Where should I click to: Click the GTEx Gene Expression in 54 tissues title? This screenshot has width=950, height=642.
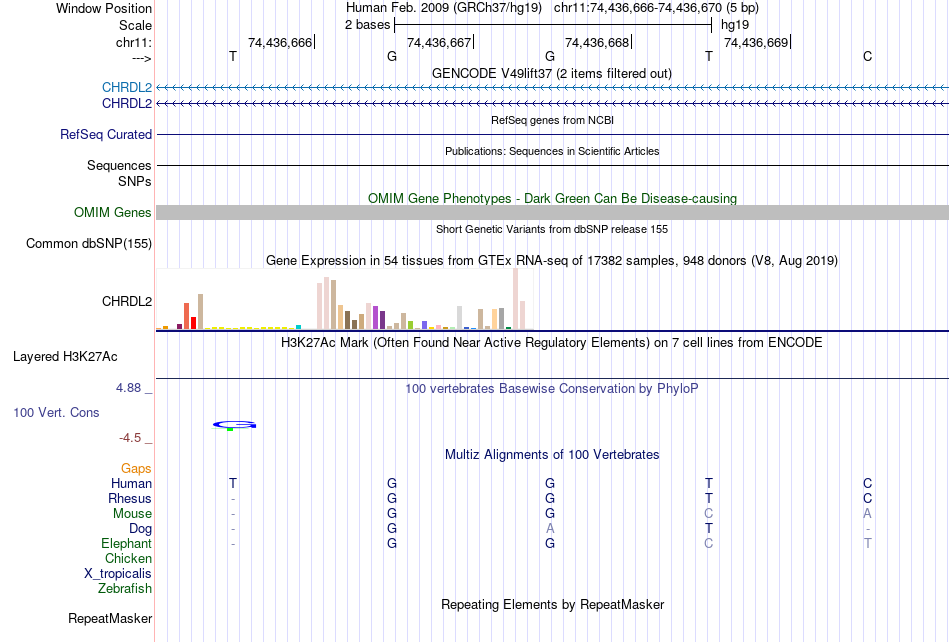[x=552, y=260]
